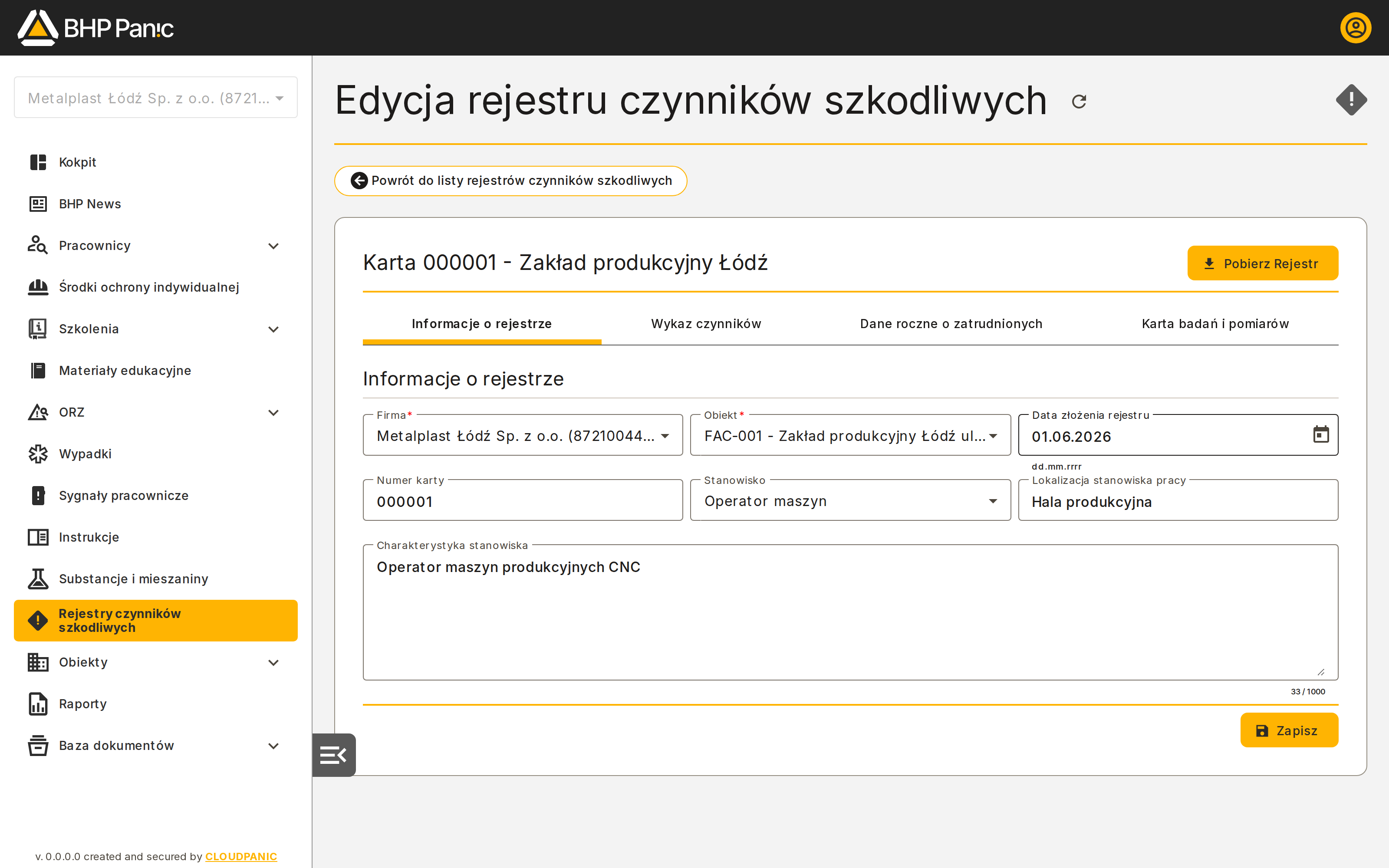Viewport: 1389px width, 868px height.
Task: Collapse the sidebar with the menu toggle icon
Action: [333, 755]
